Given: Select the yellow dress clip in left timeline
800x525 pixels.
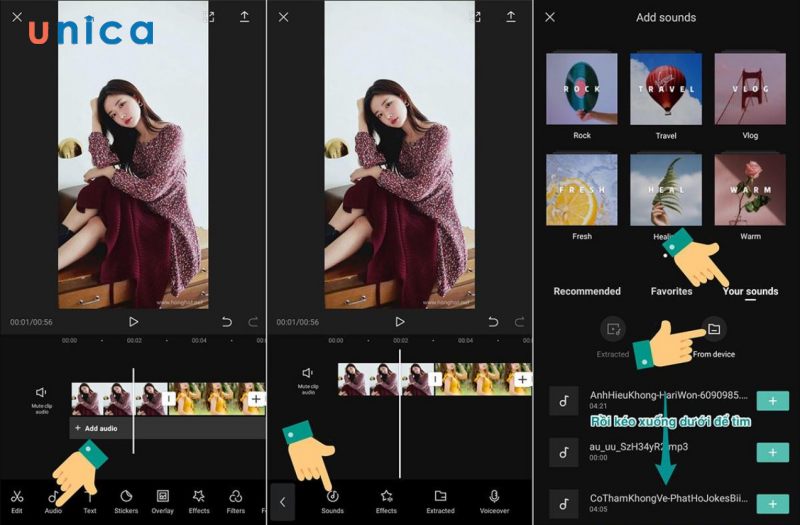Looking at the screenshot, I should (216, 398).
